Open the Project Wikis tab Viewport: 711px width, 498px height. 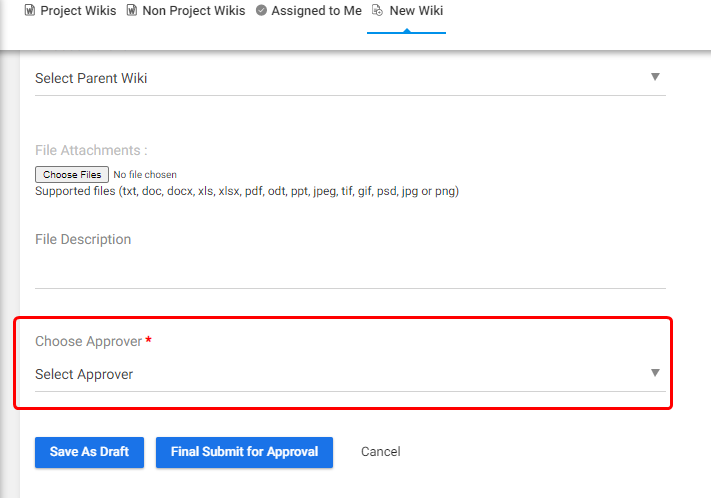70,10
